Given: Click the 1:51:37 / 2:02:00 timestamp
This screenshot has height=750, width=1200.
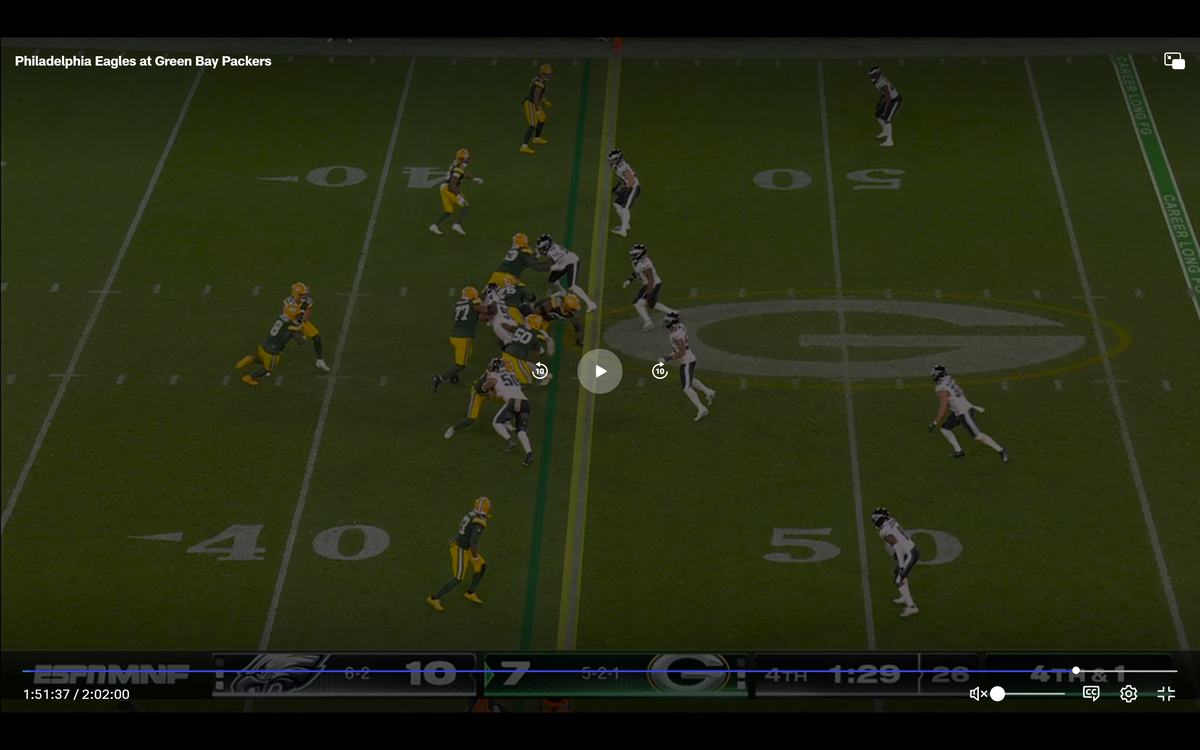Looking at the screenshot, I should [76, 694].
